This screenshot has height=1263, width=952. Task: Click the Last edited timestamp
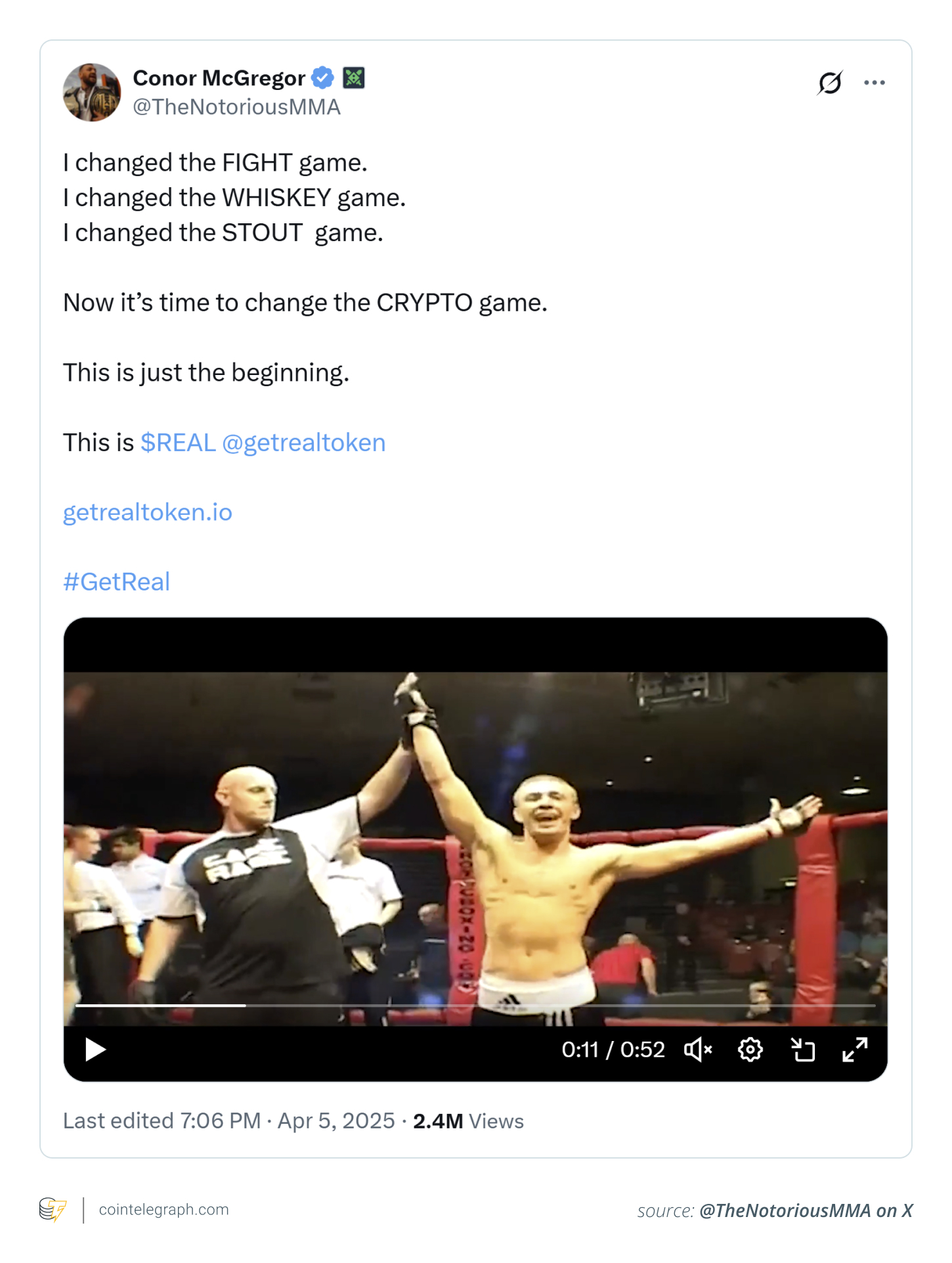click(x=228, y=1120)
